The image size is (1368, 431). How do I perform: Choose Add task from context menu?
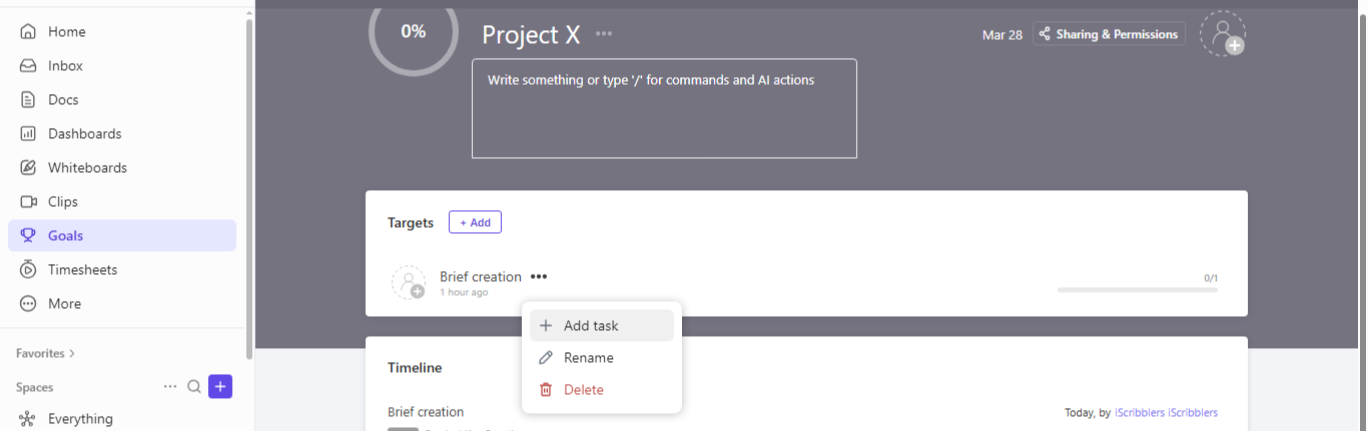tap(590, 326)
